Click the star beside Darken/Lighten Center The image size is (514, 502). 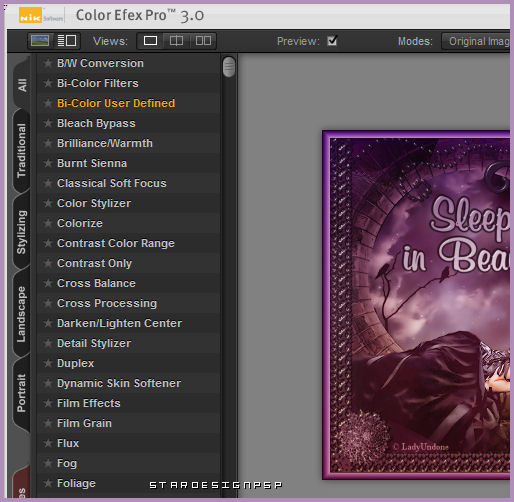point(48,323)
